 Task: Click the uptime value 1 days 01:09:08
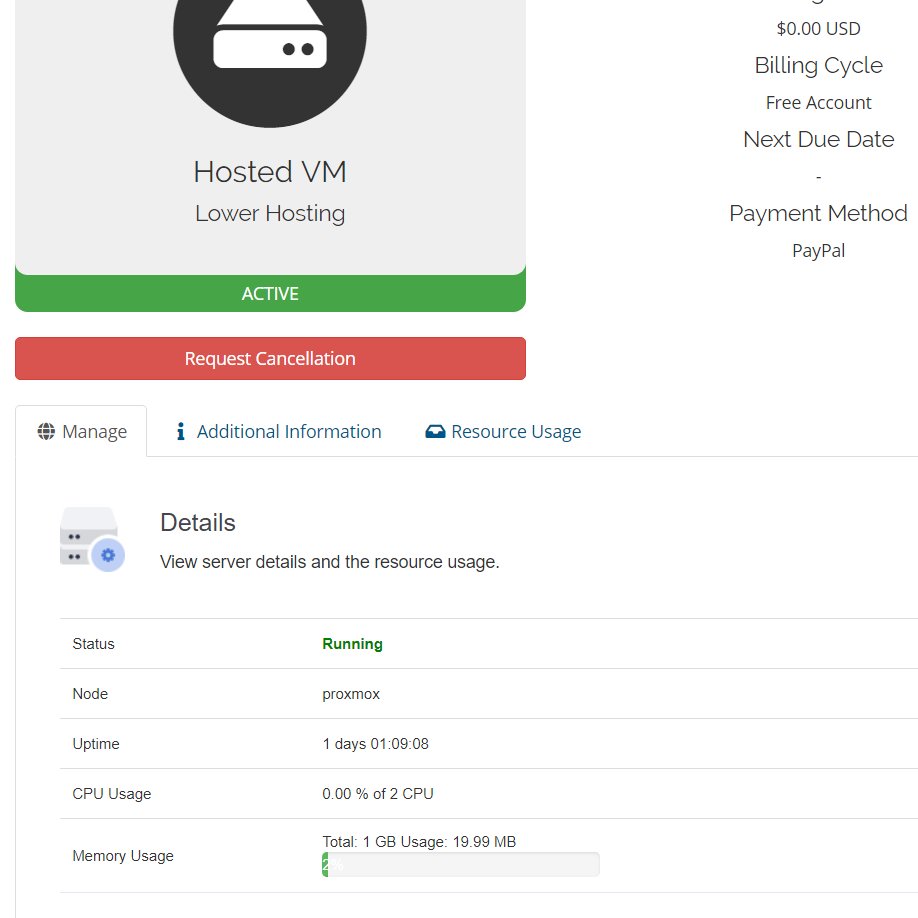(x=375, y=744)
